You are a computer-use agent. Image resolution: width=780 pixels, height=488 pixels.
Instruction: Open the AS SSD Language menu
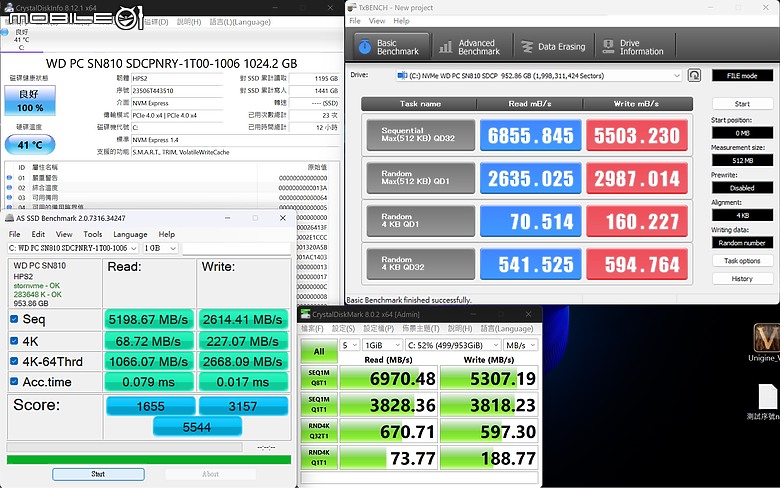coord(130,234)
